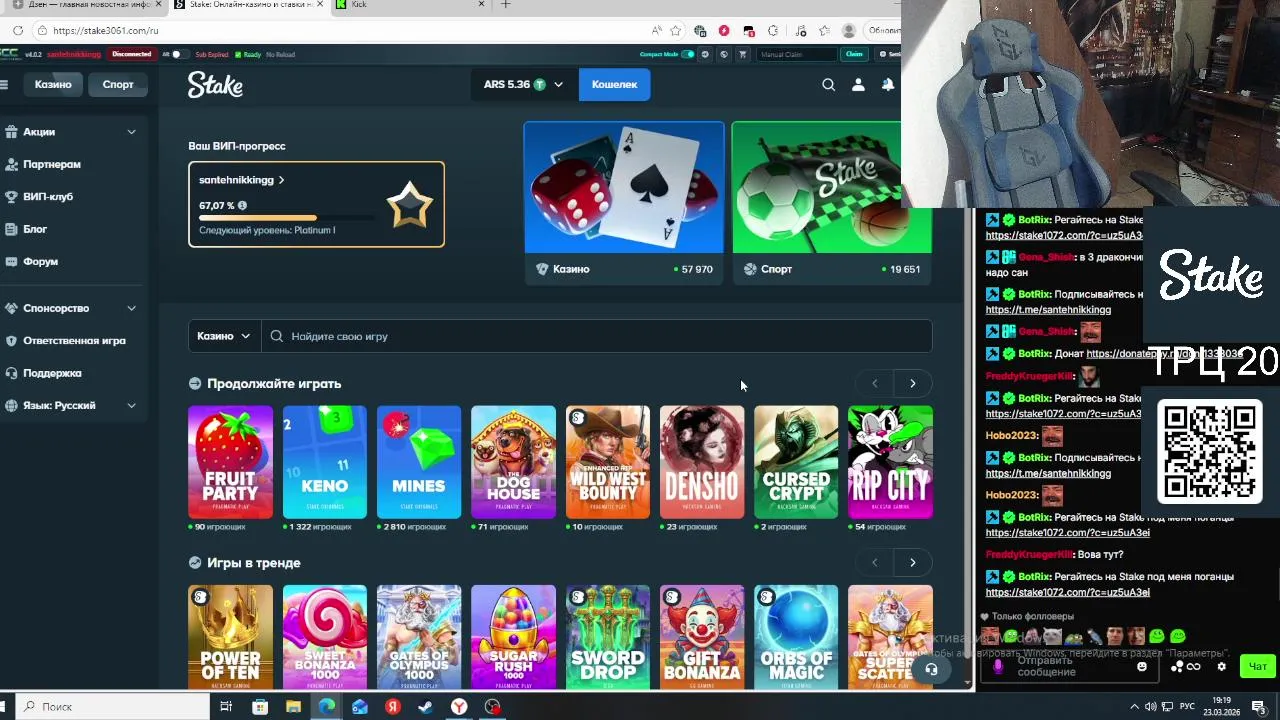Screen dimensions: 1280x720
Task: Open the Task View taskbar icon
Action: click(x=226, y=707)
